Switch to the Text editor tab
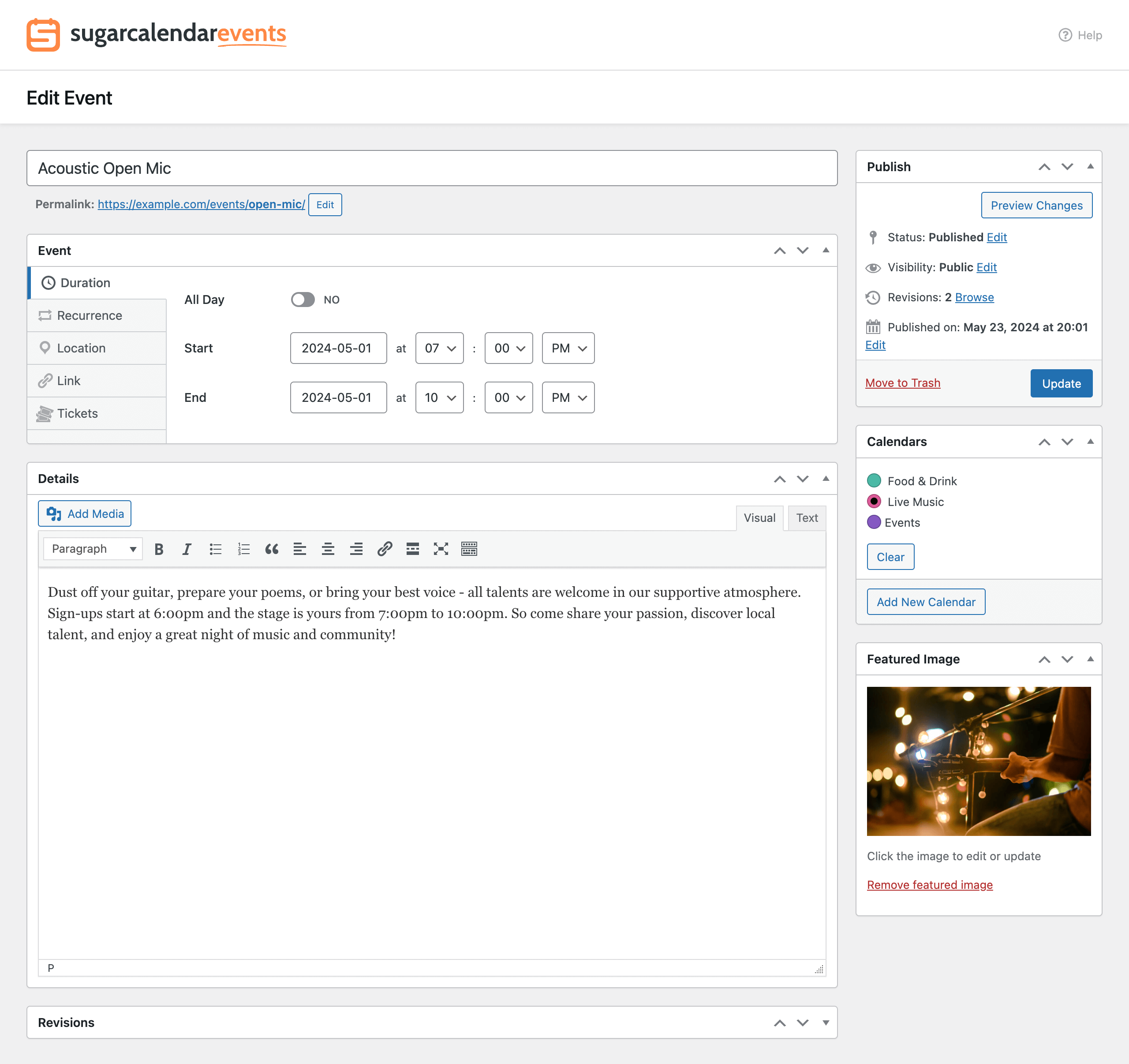The height and width of the screenshot is (1064, 1129). tap(807, 518)
